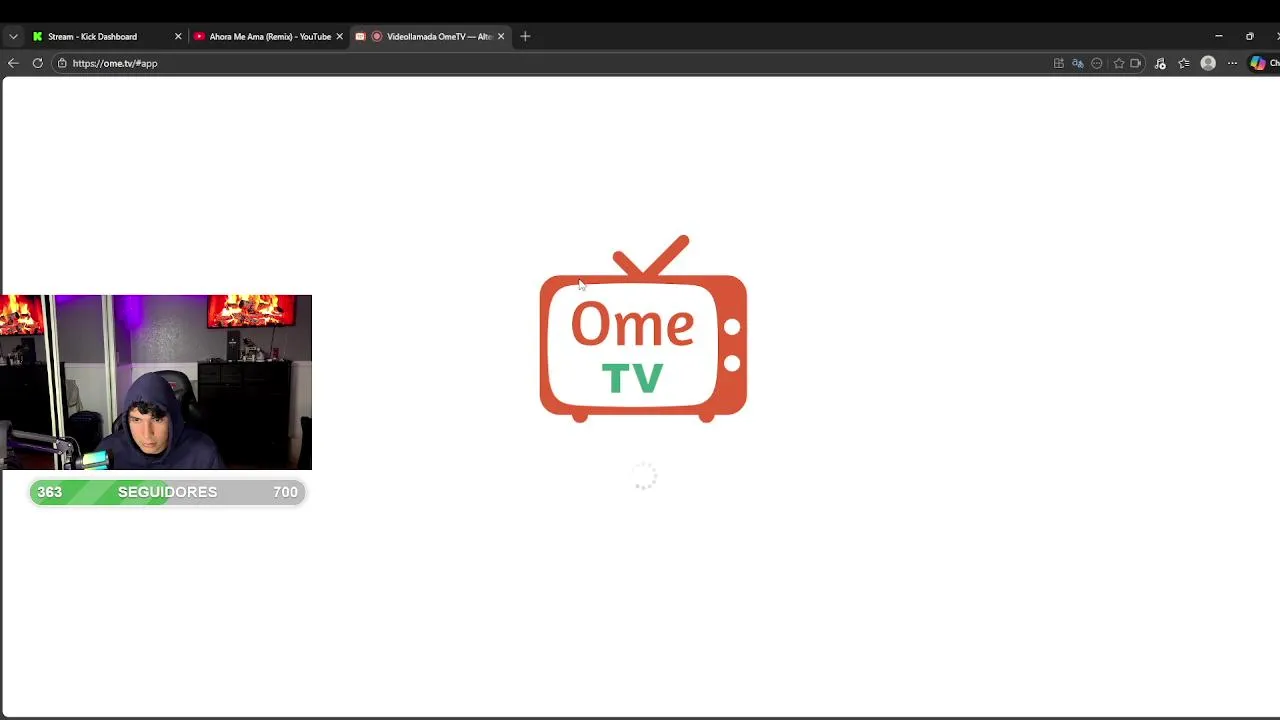The height and width of the screenshot is (720, 1280).
Task: Select the Videollamada OmeTV tab
Action: pyautogui.click(x=430, y=36)
